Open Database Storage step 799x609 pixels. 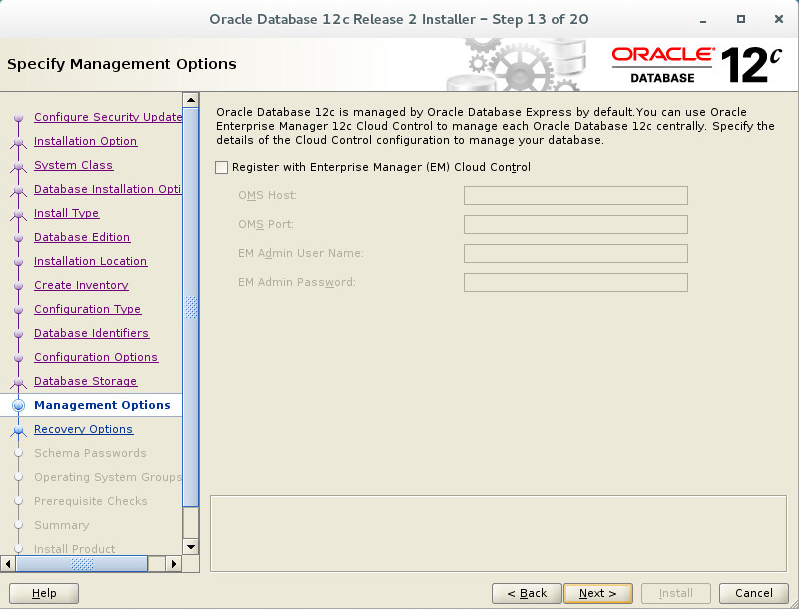click(x=85, y=381)
